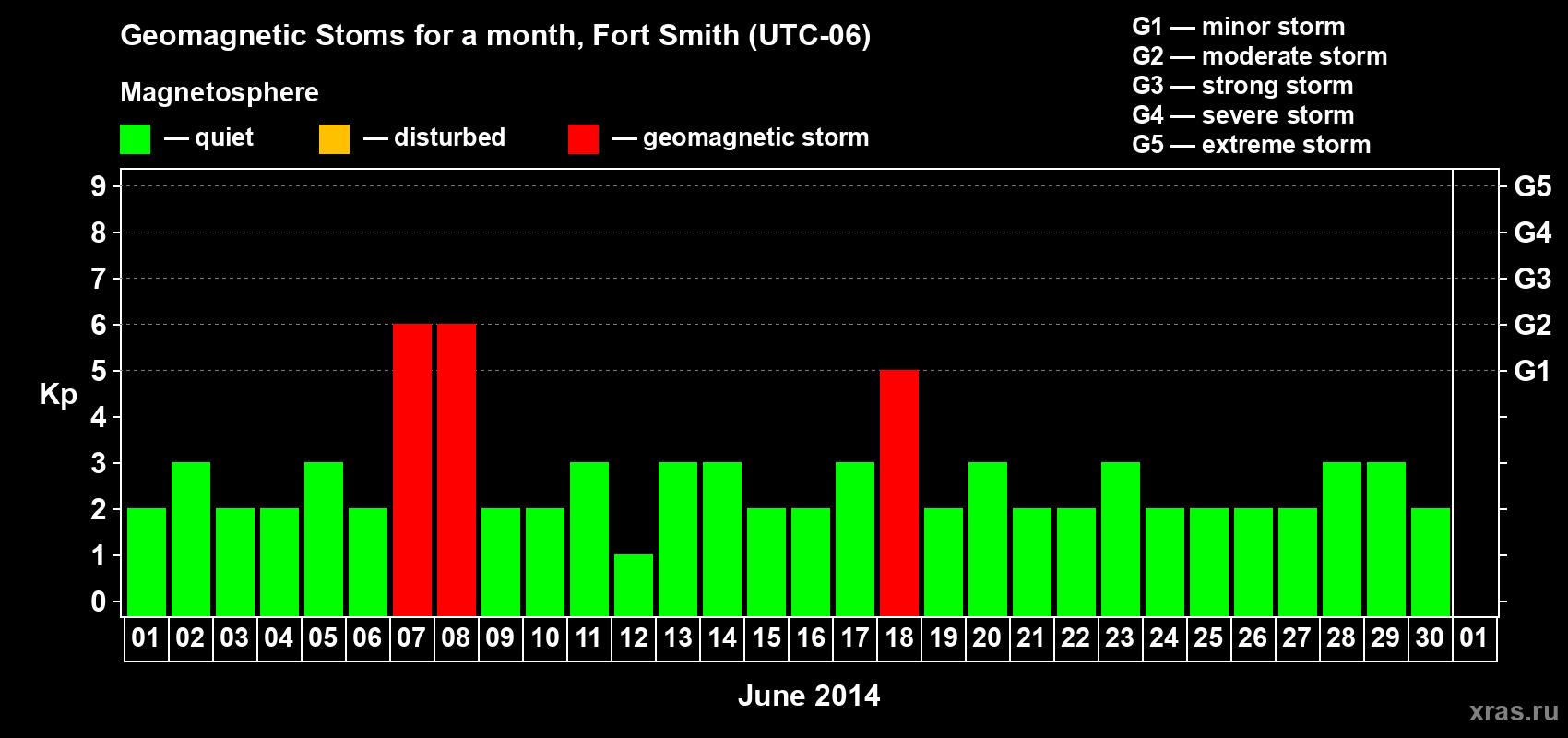Click the Kp axis value 0
Viewport: 1568px width, 738px height.
pos(99,601)
